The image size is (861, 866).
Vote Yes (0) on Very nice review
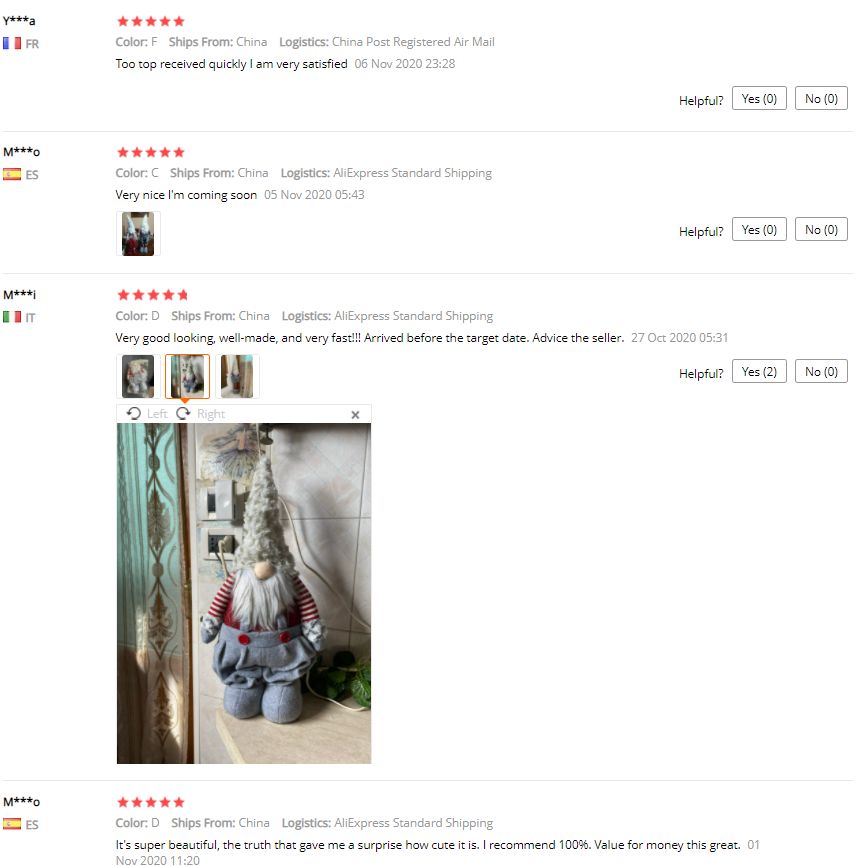coord(759,229)
